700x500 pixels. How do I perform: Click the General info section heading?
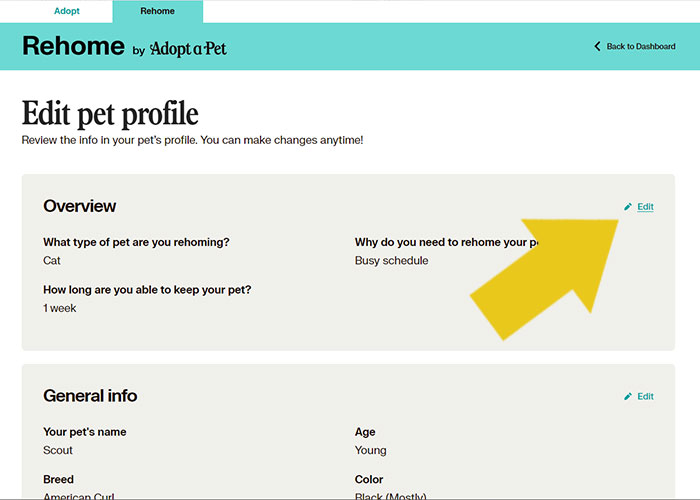90,396
